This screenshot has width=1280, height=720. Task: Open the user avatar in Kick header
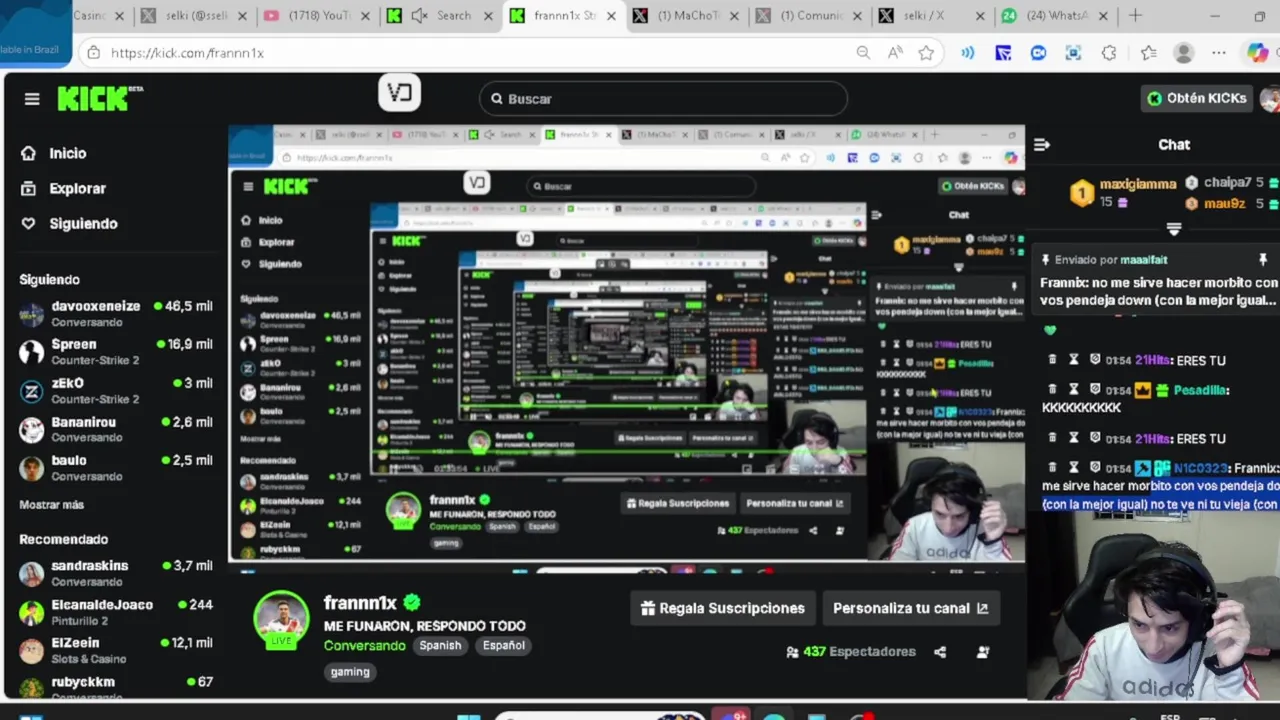pyautogui.click(x=1270, y=98)
